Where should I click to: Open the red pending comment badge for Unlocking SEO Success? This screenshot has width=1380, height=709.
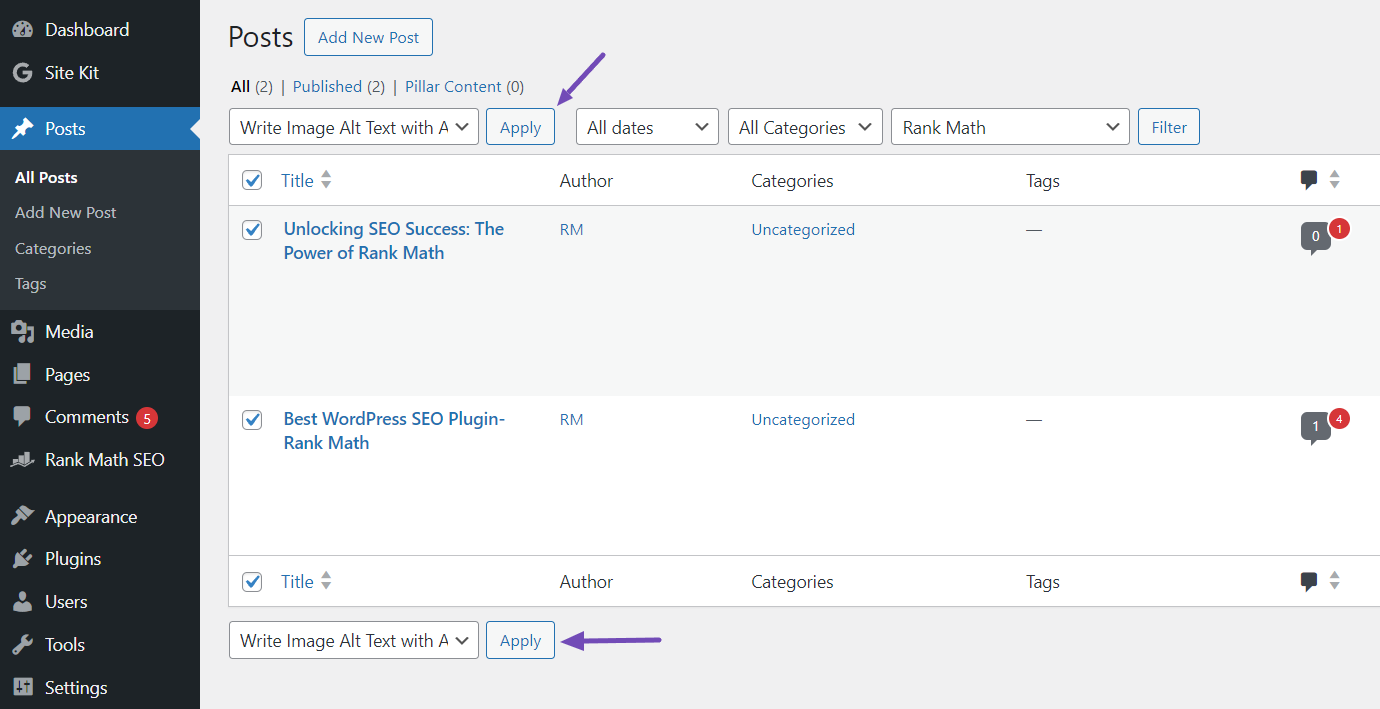pos(1340,228)
